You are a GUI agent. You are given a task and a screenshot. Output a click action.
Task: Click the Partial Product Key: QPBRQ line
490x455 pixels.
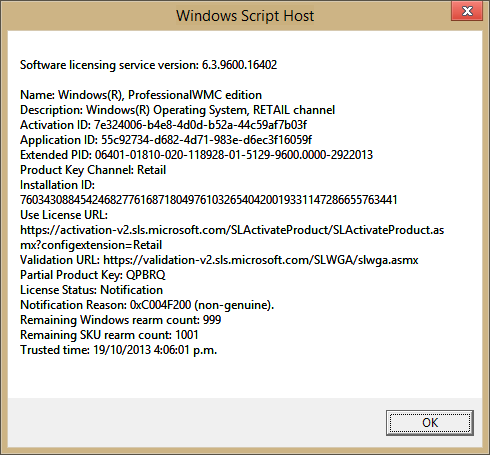(93, 275)
